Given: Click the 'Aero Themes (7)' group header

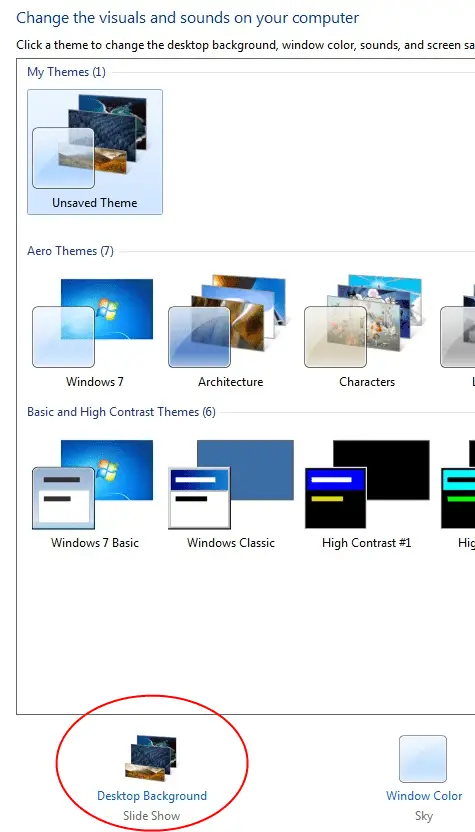Looking at the screenshot, I should pyautogui.click(x=70, y=251).
